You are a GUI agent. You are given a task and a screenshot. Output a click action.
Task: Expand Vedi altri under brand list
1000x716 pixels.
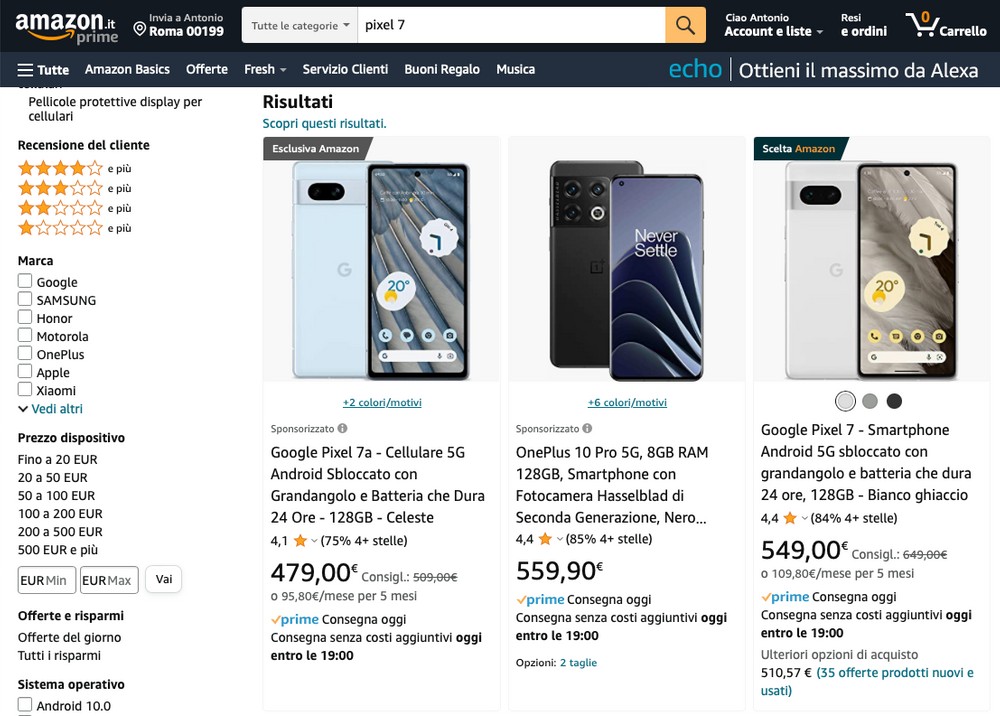(x=50, y=409)
